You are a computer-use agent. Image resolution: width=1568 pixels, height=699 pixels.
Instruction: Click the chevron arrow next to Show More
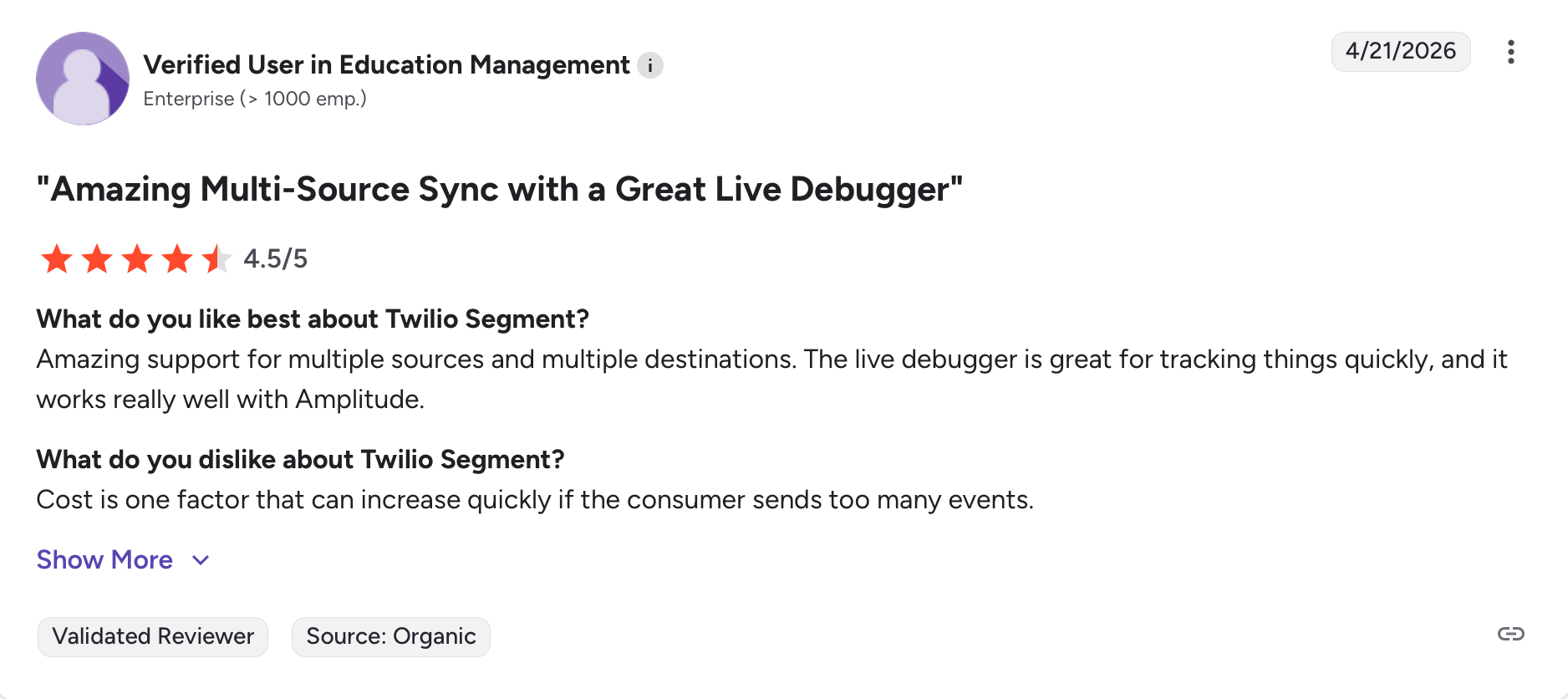coord(201,560)
